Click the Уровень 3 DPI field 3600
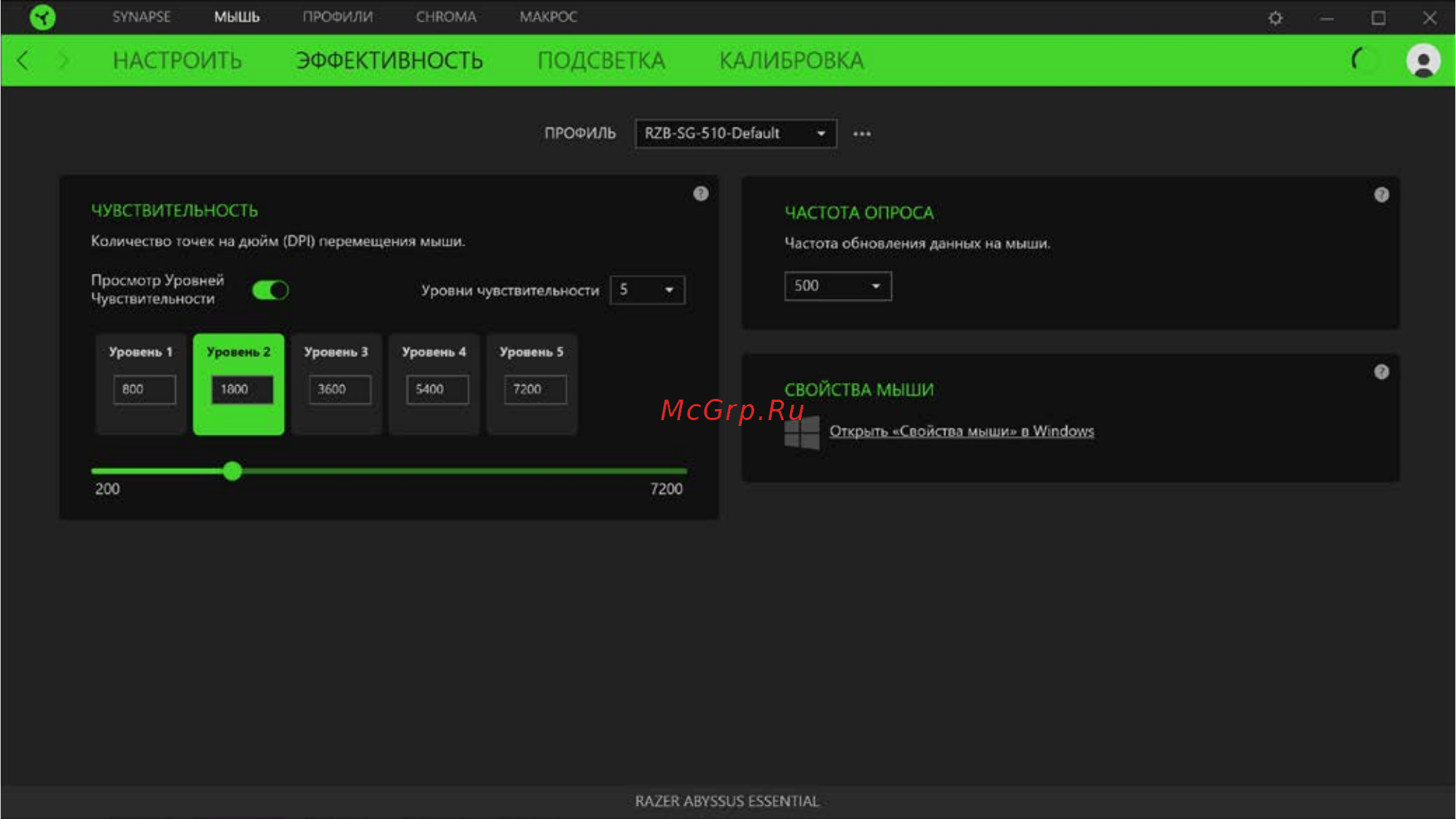The width and height of the screenshot is (1456, 819). 340,389
